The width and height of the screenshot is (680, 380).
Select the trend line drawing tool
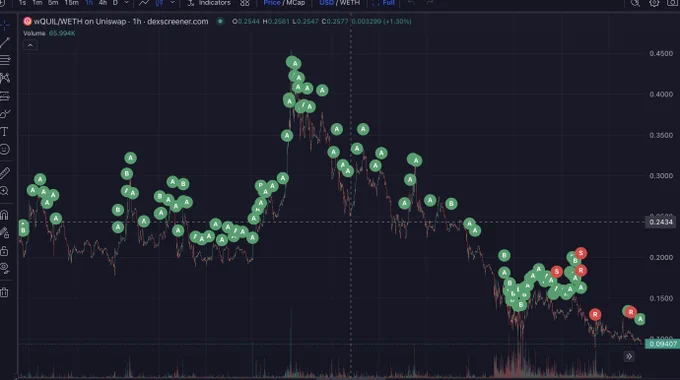[5, 43]
